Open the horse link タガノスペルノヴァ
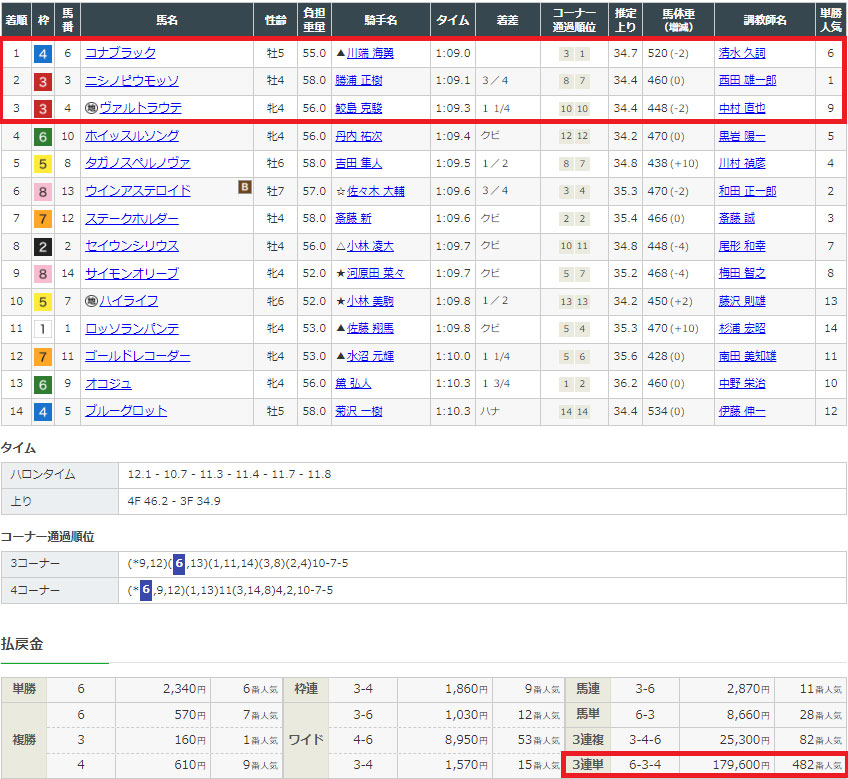Screen dimensions: 848x779 tap(138, 163)
